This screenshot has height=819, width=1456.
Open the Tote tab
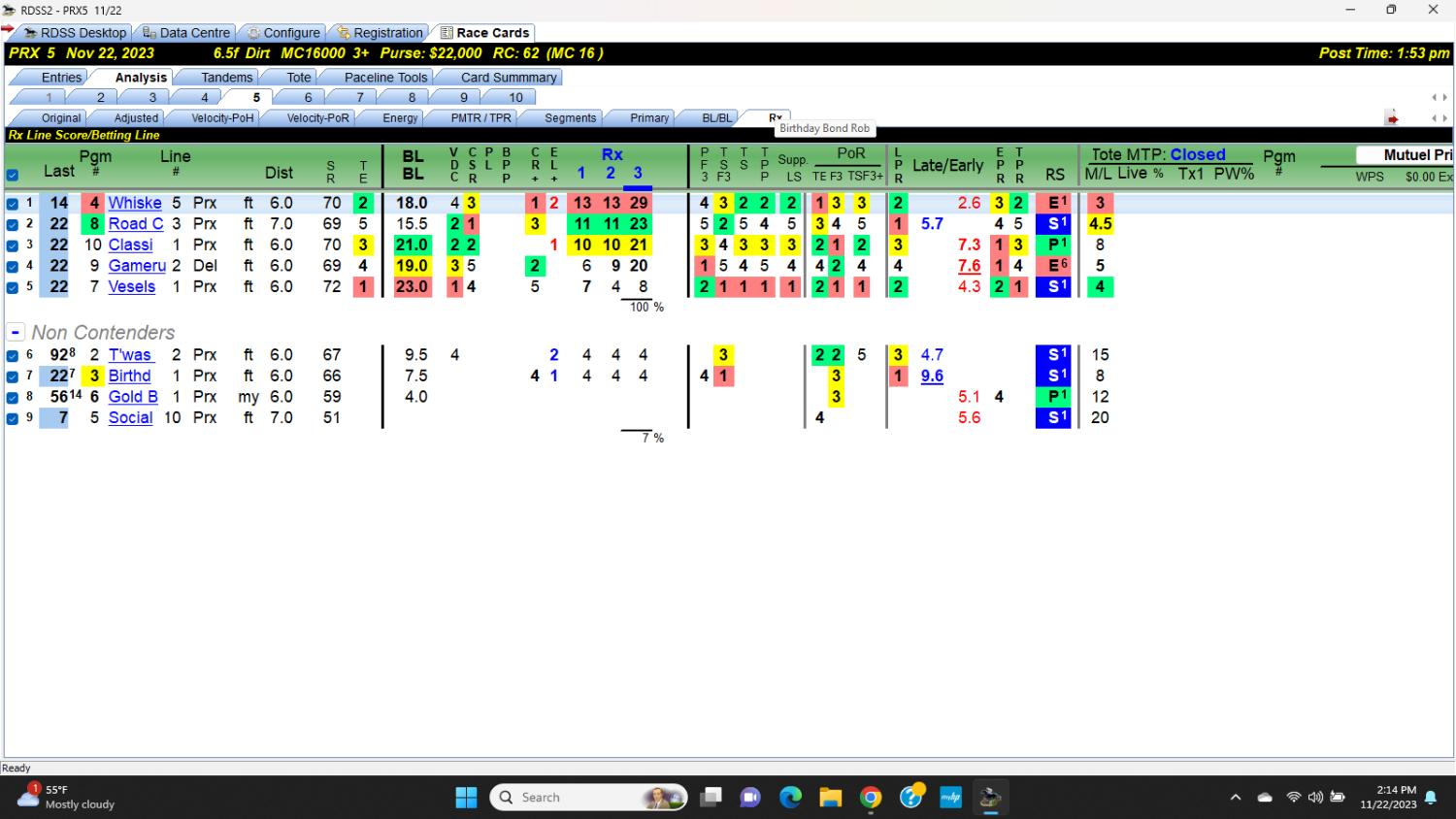[x=299, y=77]
